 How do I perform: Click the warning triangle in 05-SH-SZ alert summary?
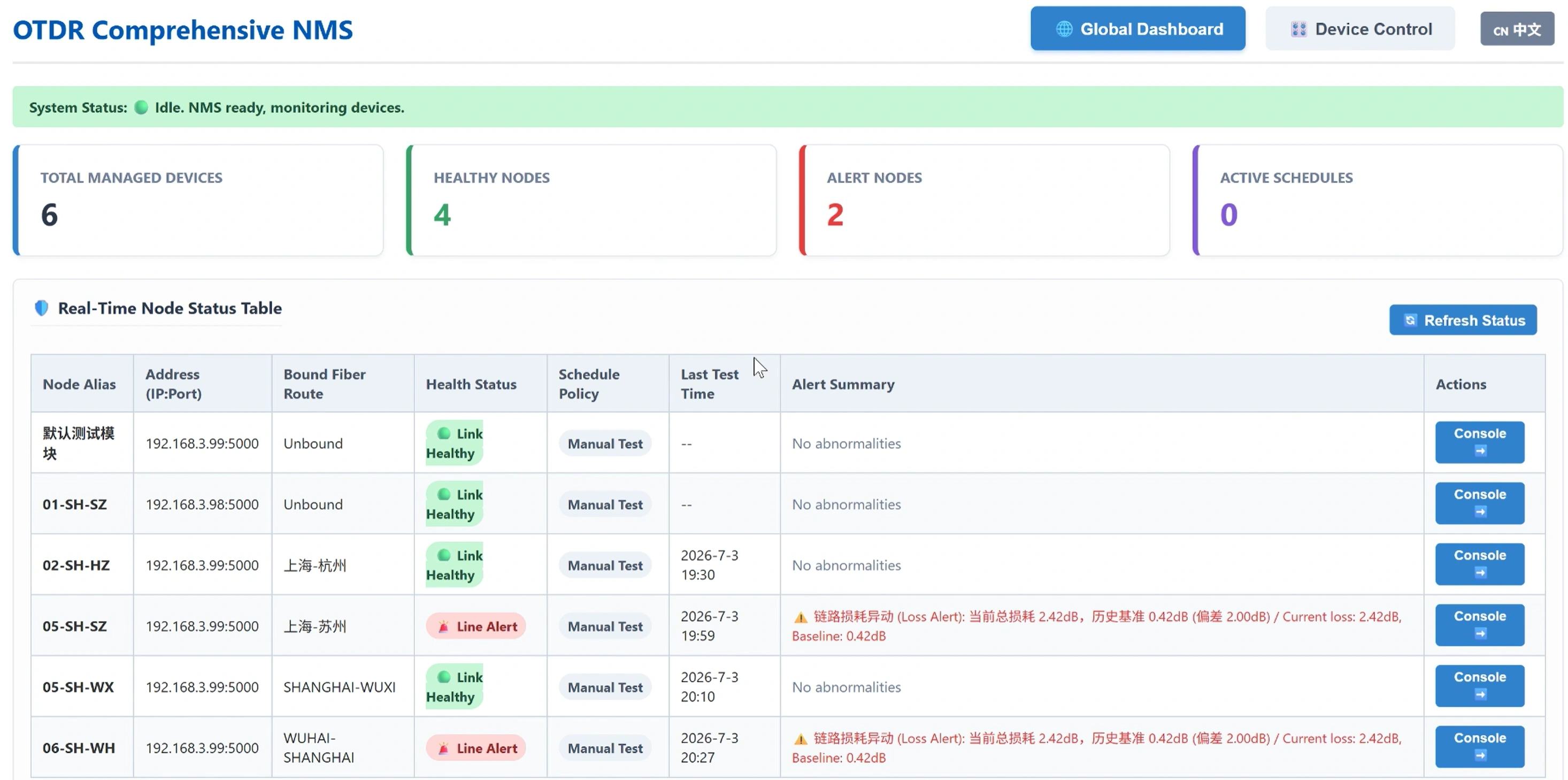[x=801, y=617]
